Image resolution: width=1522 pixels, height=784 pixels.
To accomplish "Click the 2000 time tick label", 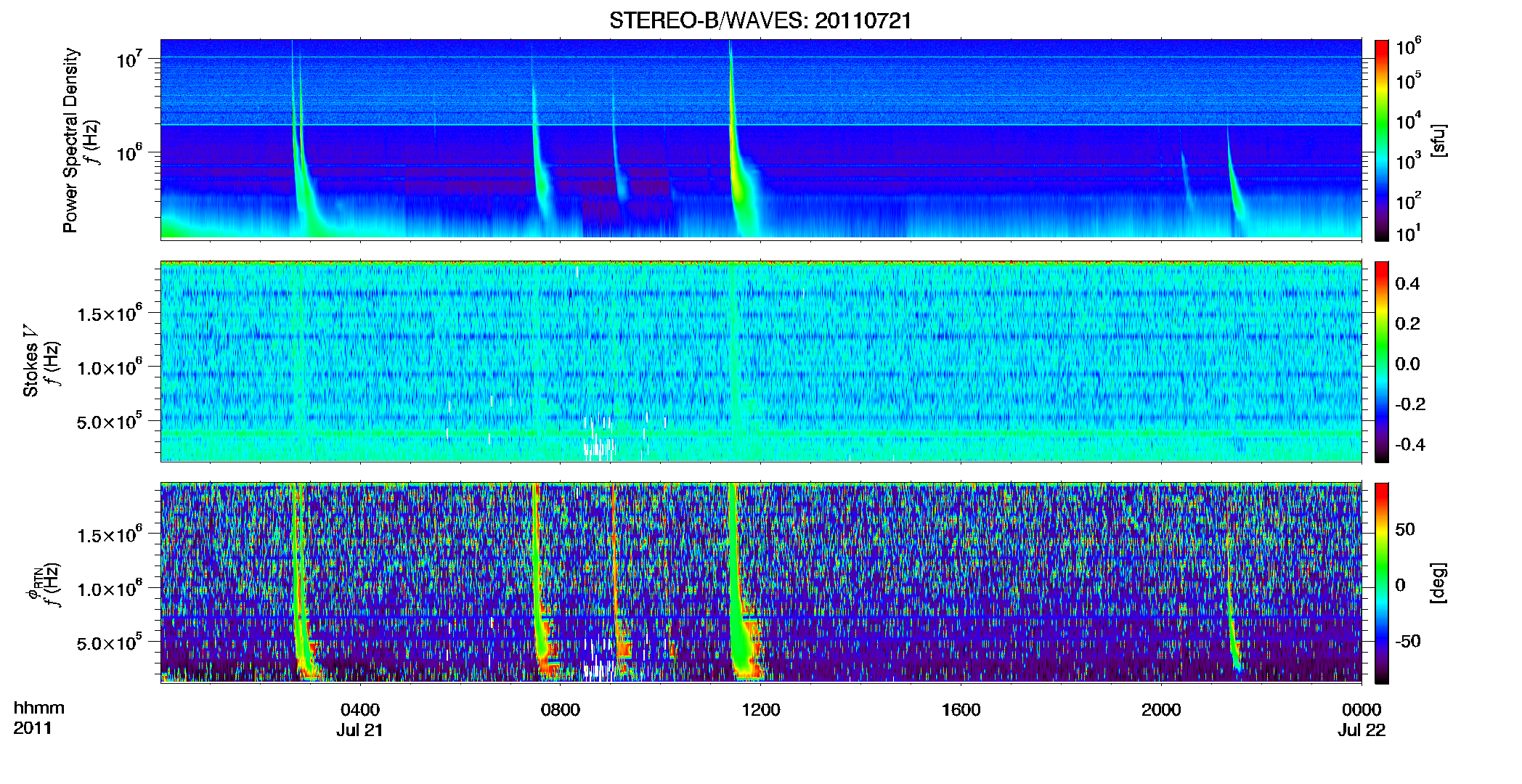I will [x=1161, y=709].
